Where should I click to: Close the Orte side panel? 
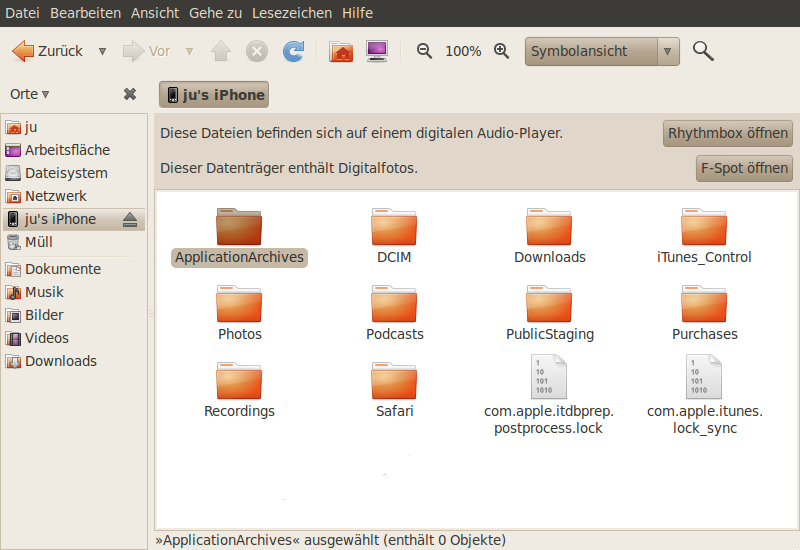pos(130,94)
